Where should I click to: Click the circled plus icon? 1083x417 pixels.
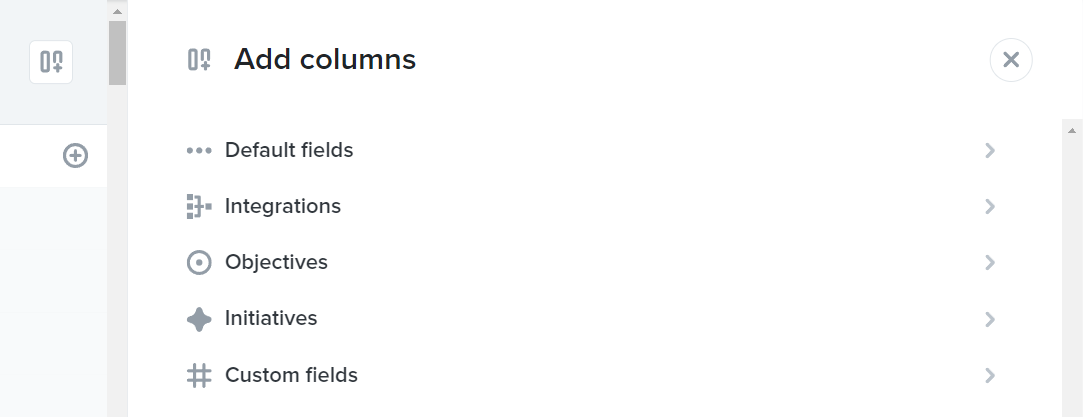(x=75, y=155)
